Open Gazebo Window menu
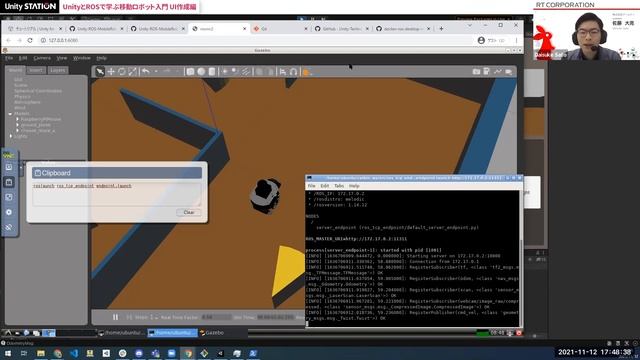This screenshot has height=360, width=640. [x=82, y=58]
